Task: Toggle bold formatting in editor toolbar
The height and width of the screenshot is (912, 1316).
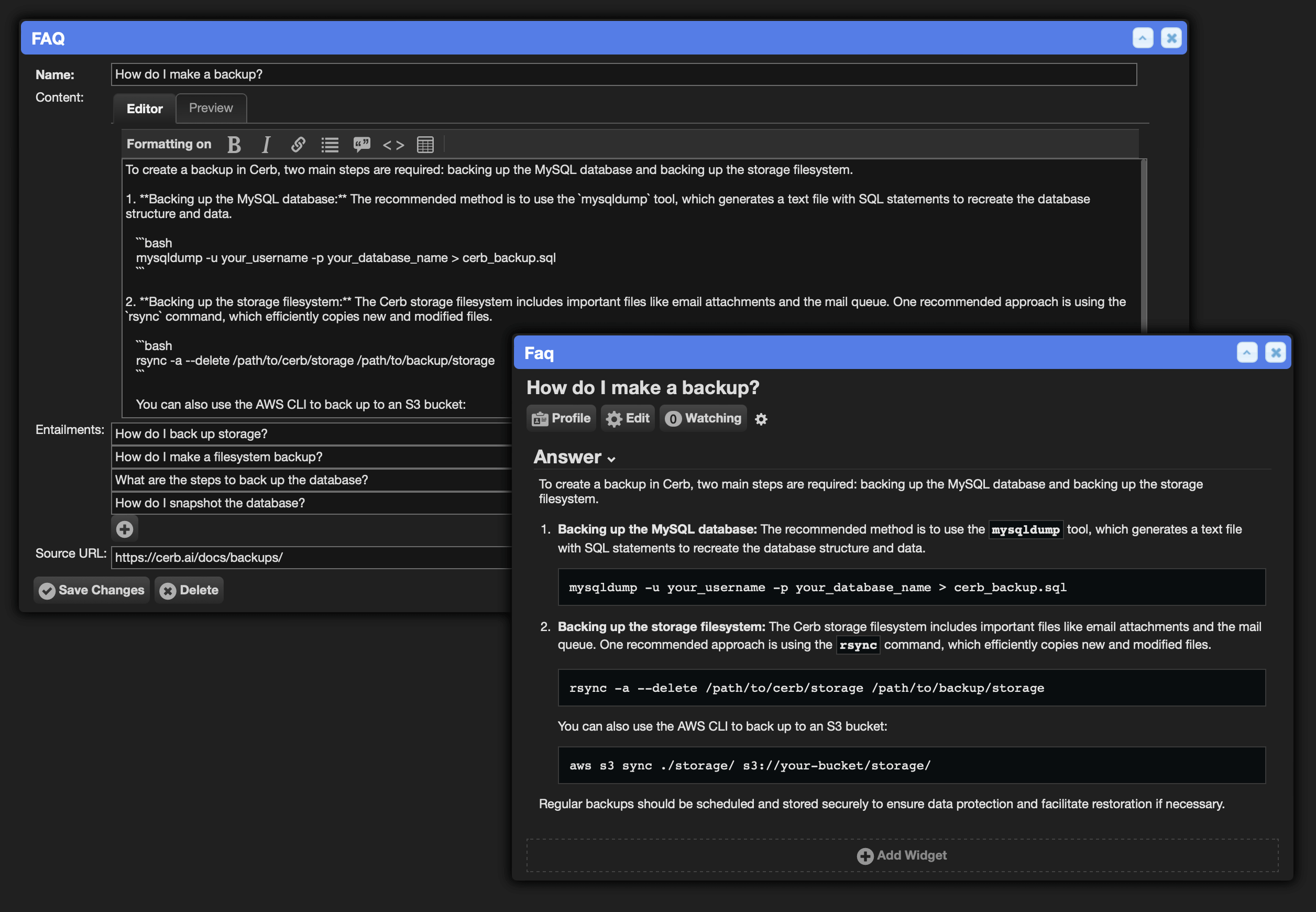Action: coord(234,145)
